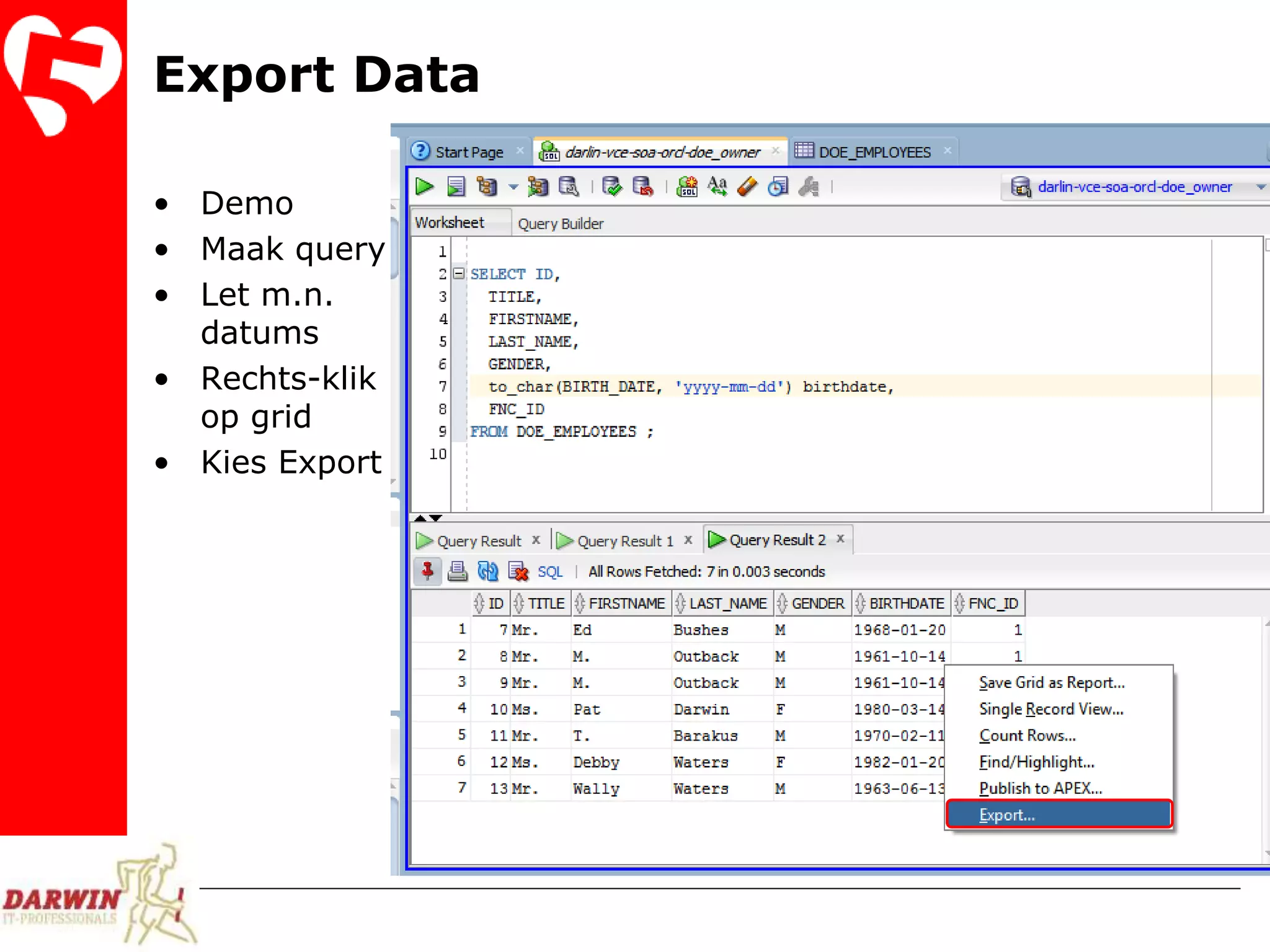
Task: Click the Clear eraser toolbar icon
Action: (x=747, y=187)
